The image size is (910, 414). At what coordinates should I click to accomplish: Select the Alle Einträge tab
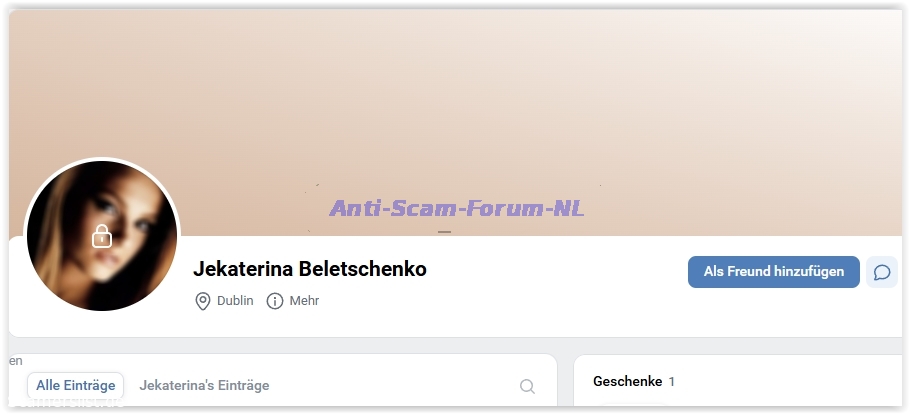point(75,386)
